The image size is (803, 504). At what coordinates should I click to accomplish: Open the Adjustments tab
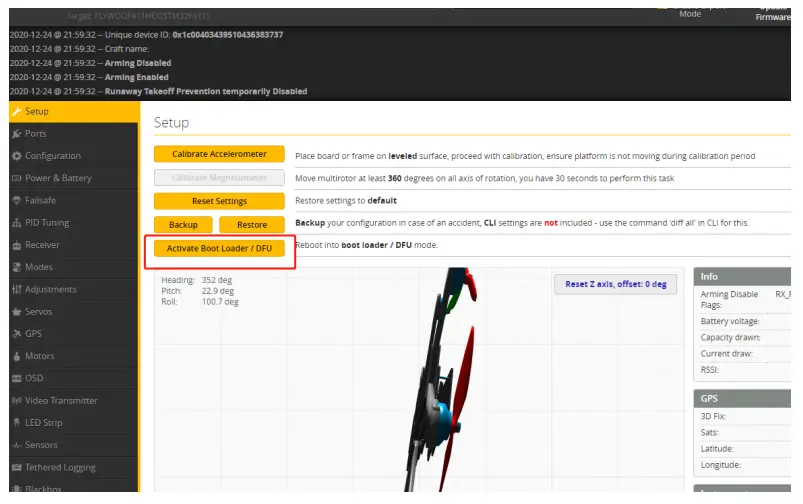pos(74,289)
